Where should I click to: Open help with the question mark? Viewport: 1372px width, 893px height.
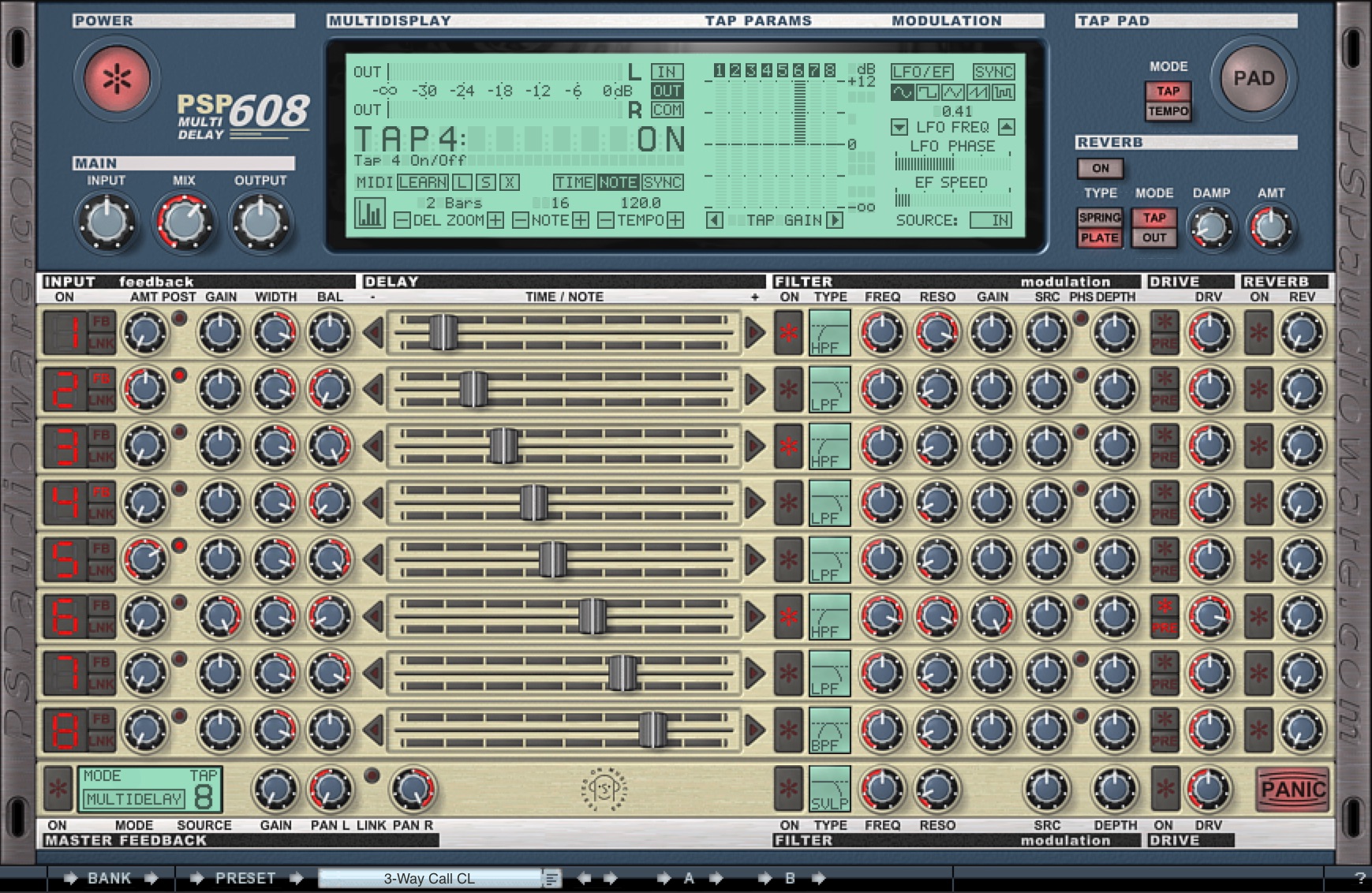click(x=1359, y=878)
